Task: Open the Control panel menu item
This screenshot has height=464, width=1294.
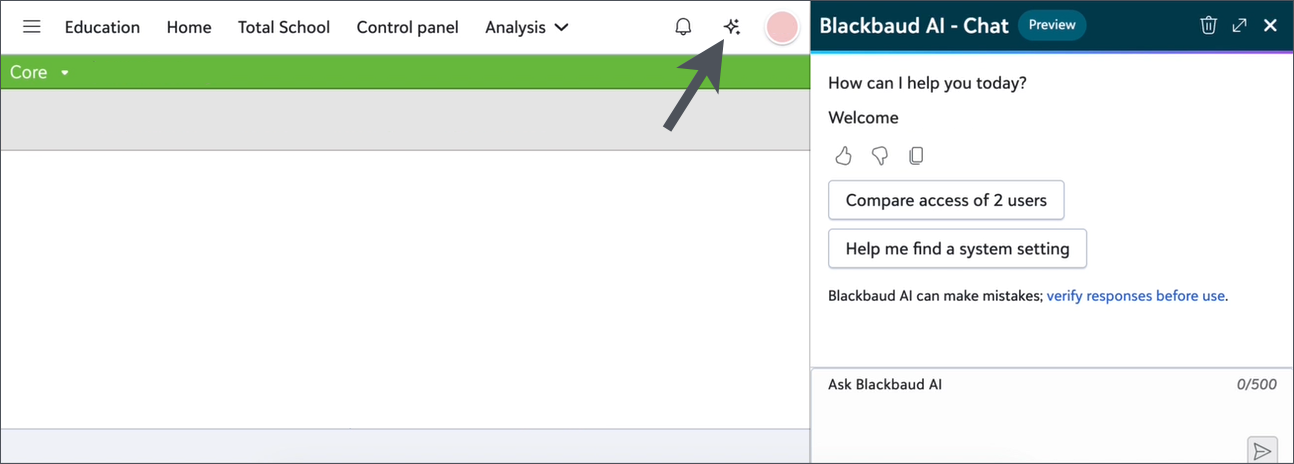Action: 407,27
